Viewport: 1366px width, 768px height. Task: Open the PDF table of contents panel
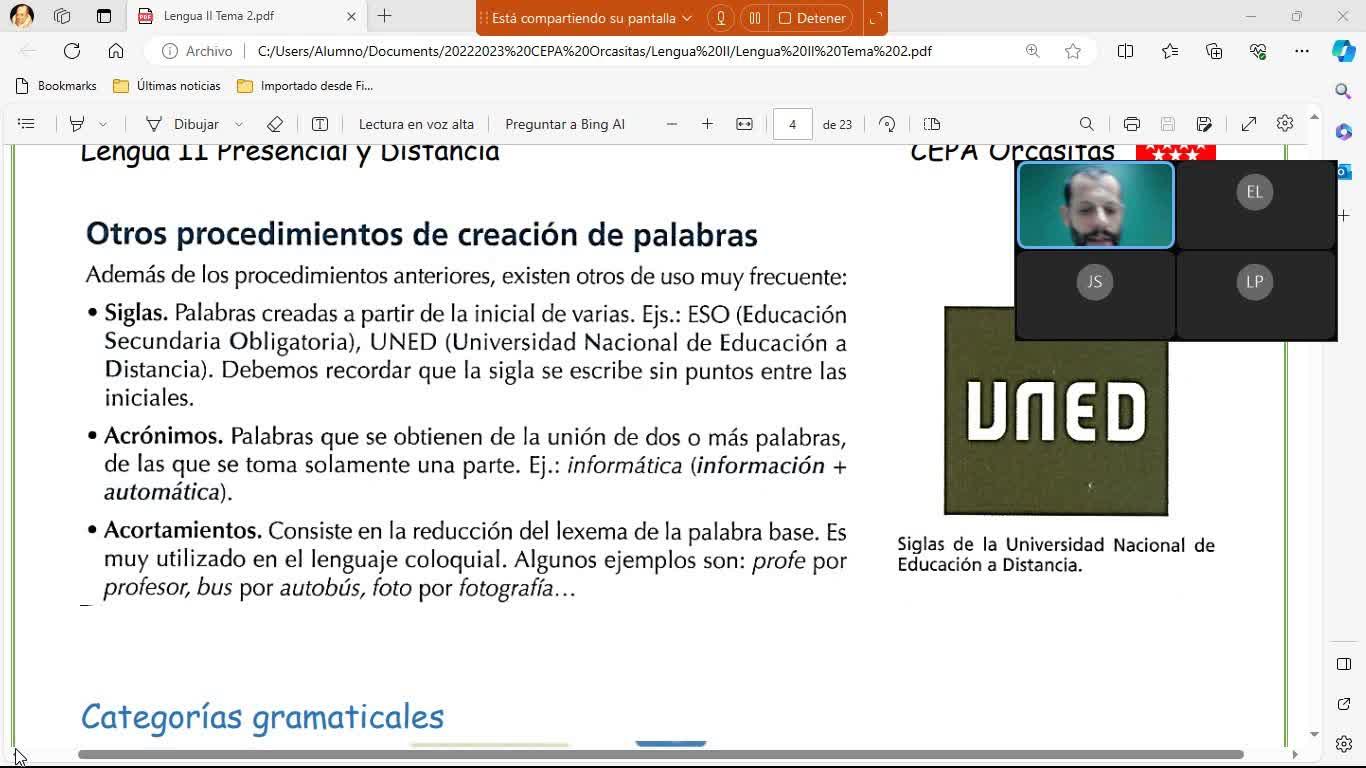pyautogui.click(x=26, y=124)
